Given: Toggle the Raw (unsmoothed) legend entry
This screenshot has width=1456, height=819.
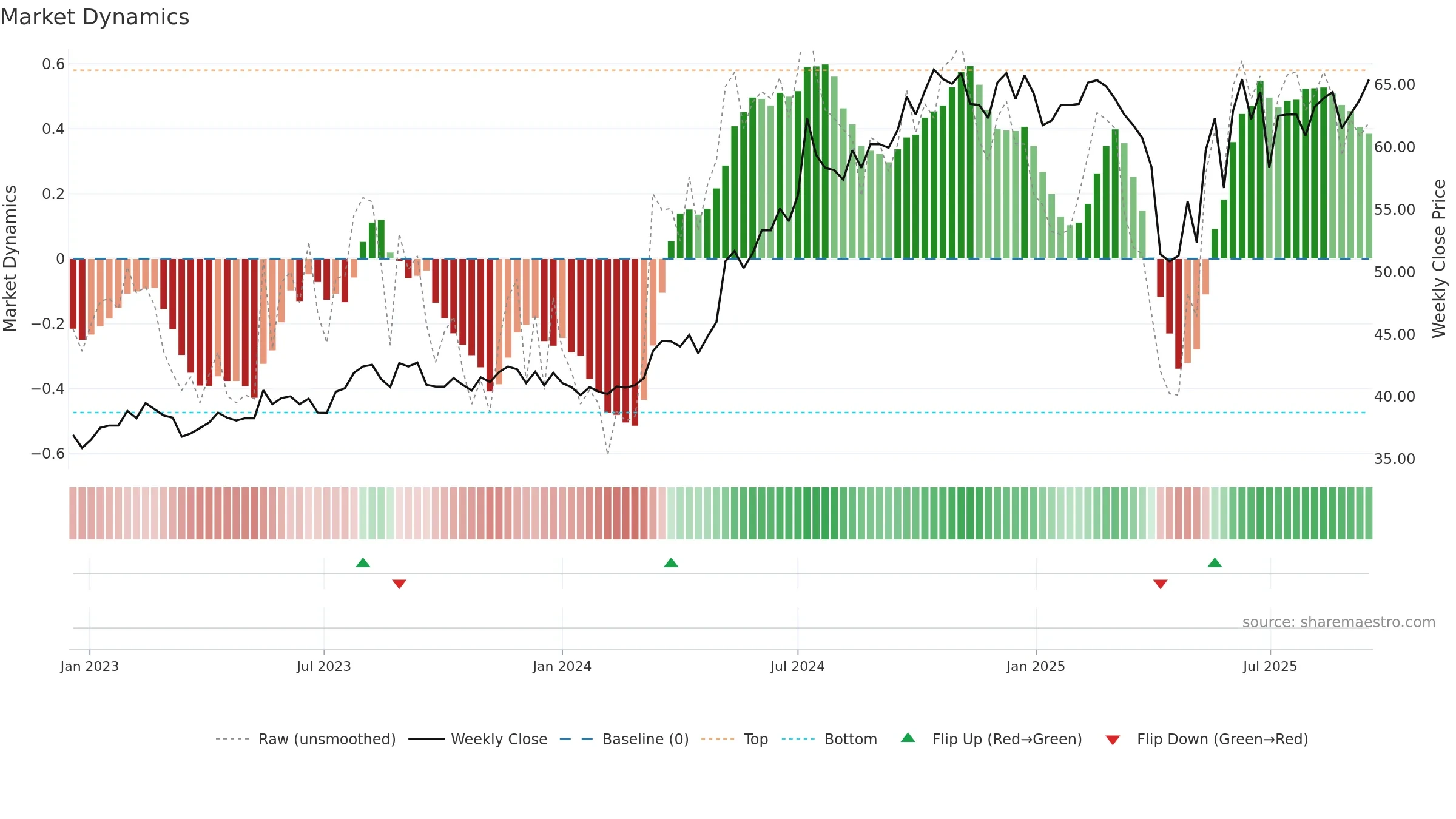Looking at the screenshot, I should click(x=305, y=739).
